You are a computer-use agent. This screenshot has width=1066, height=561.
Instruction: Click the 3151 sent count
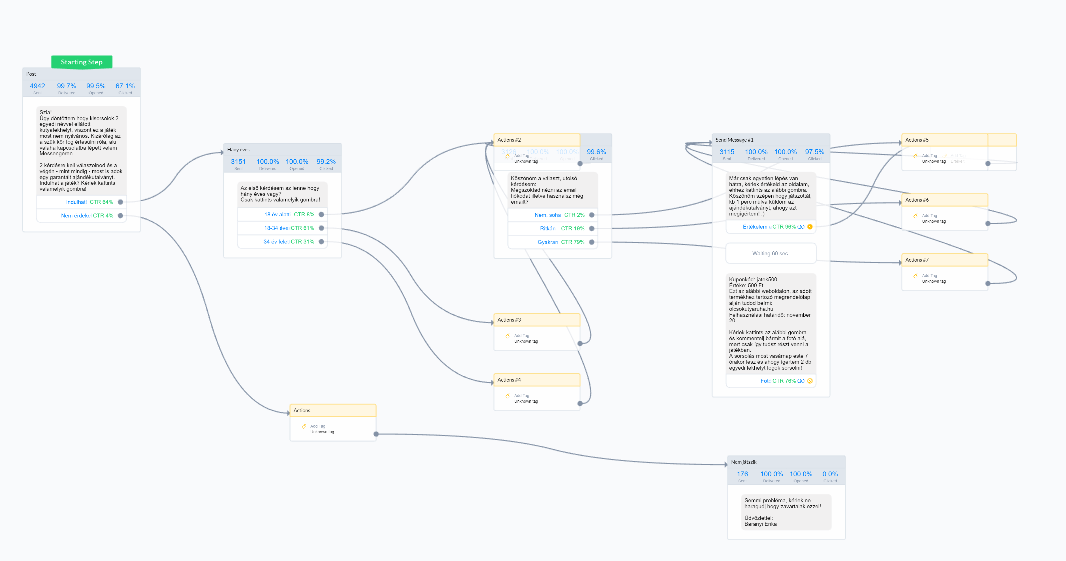tap(238, 163)
